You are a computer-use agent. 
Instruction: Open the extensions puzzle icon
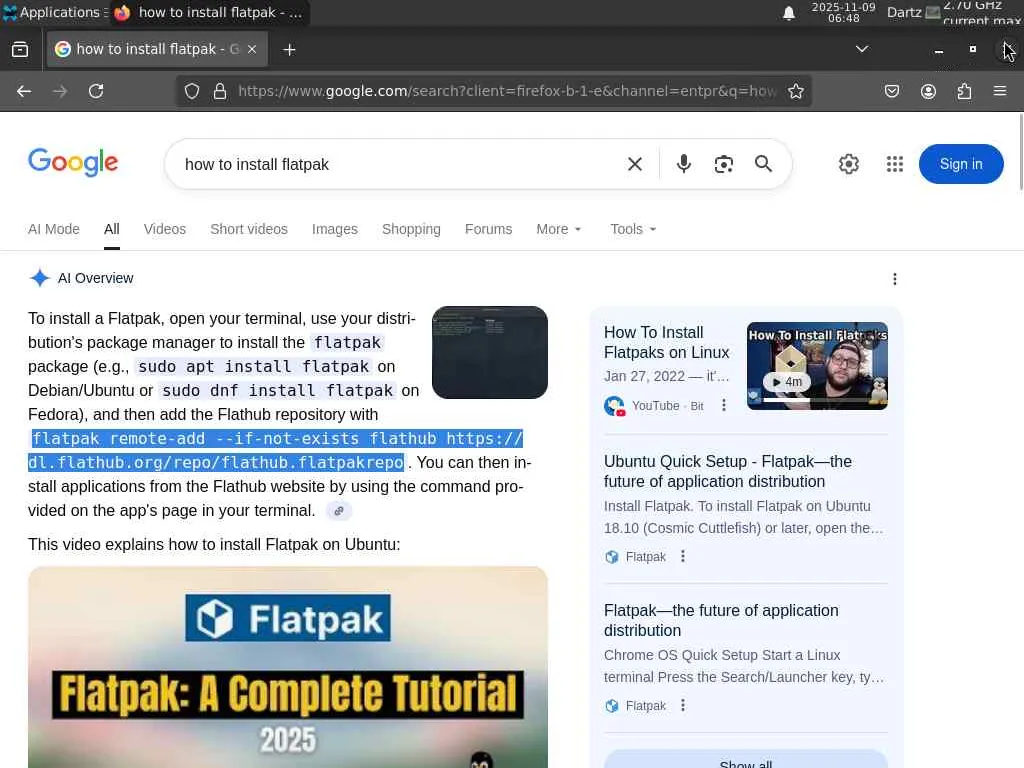coord(964,91)
